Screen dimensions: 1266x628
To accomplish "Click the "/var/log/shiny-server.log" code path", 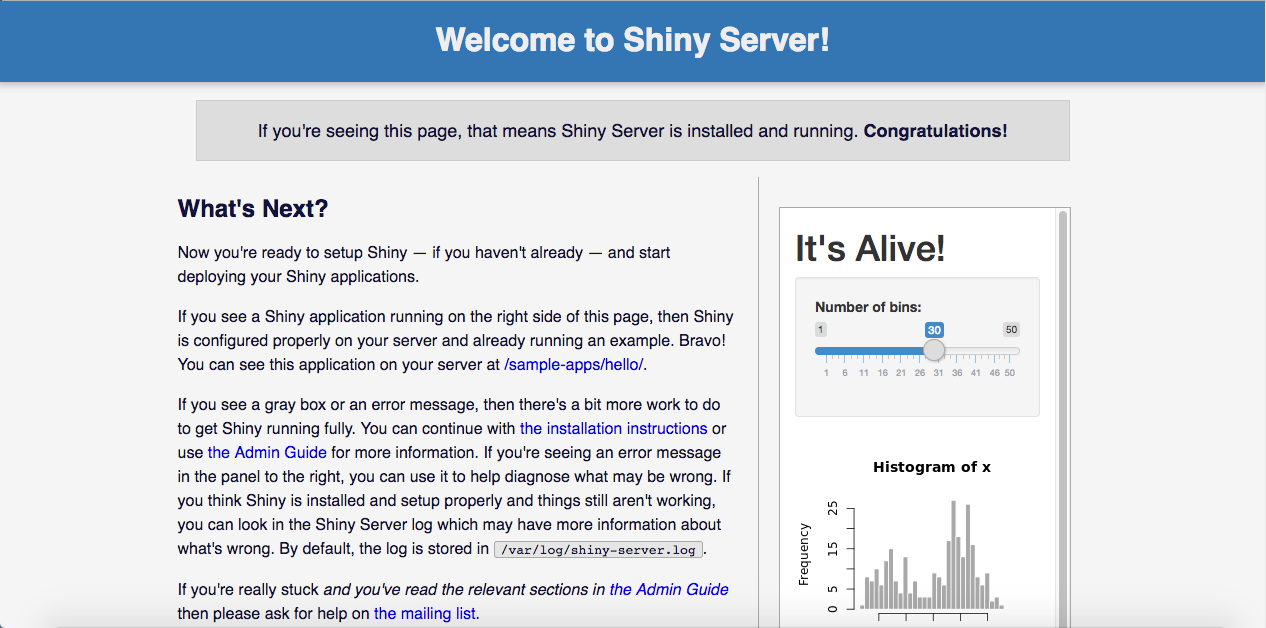I will (600, 549).
